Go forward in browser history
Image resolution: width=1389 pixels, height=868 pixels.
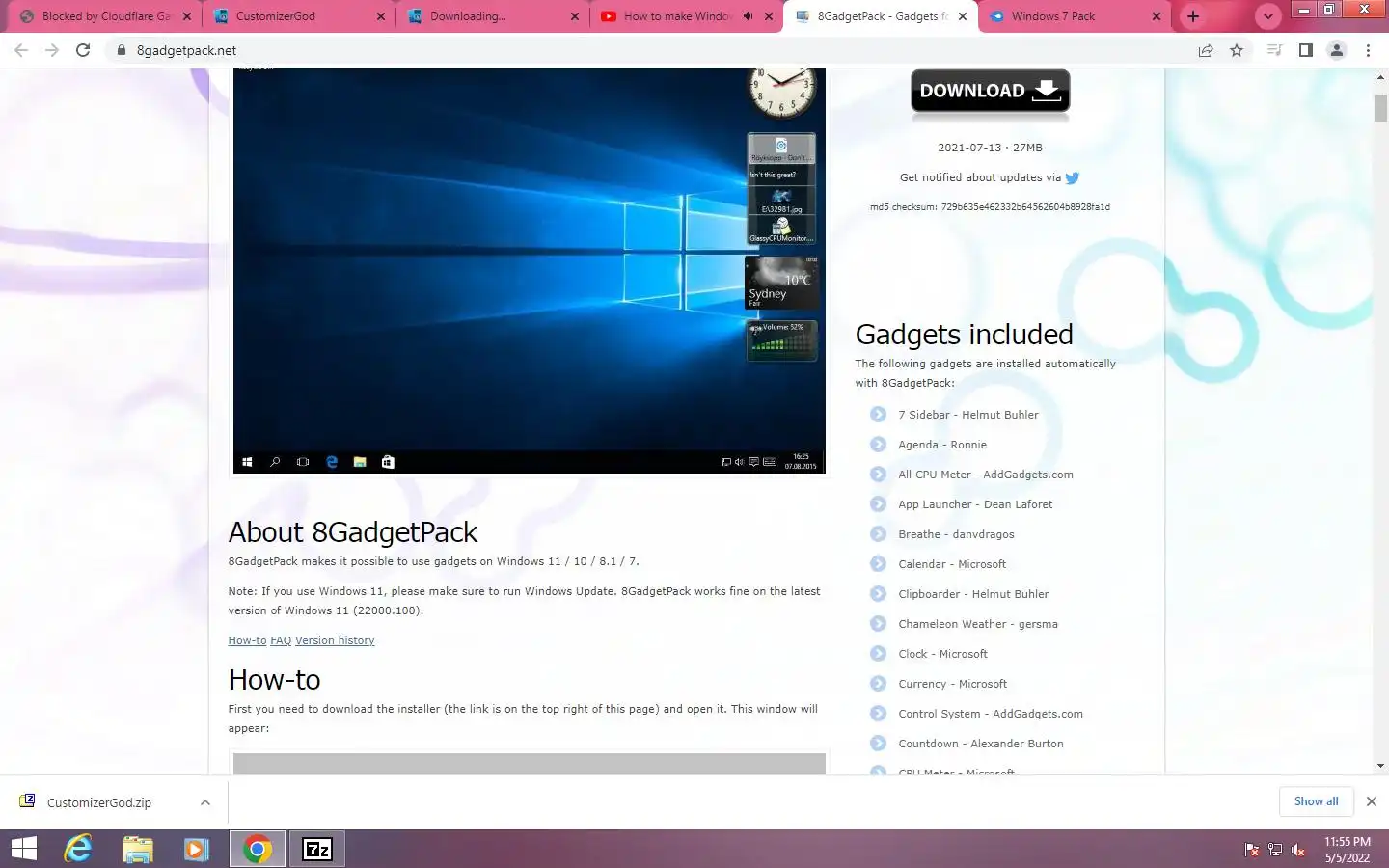[x=52, y=50]
